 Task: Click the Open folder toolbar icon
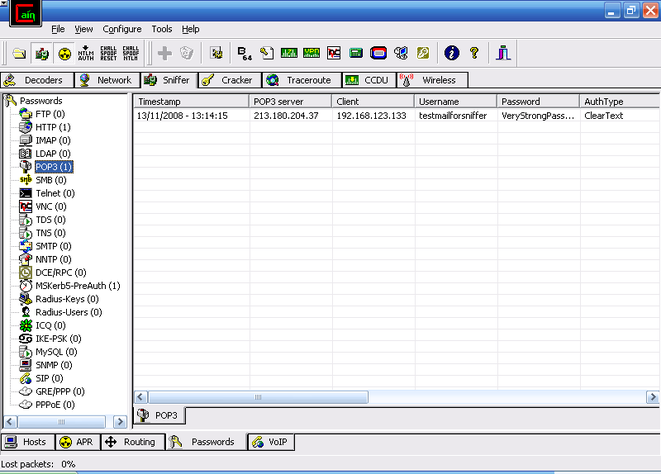click(x=19, y=53)
